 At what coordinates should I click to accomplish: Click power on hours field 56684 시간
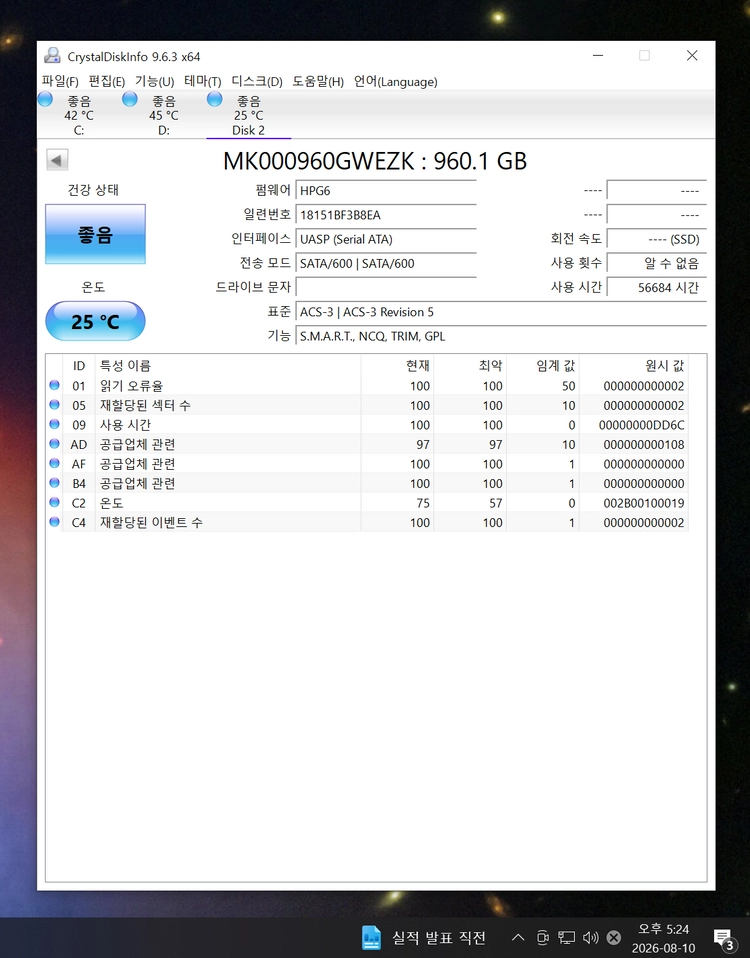click(657, 287)
